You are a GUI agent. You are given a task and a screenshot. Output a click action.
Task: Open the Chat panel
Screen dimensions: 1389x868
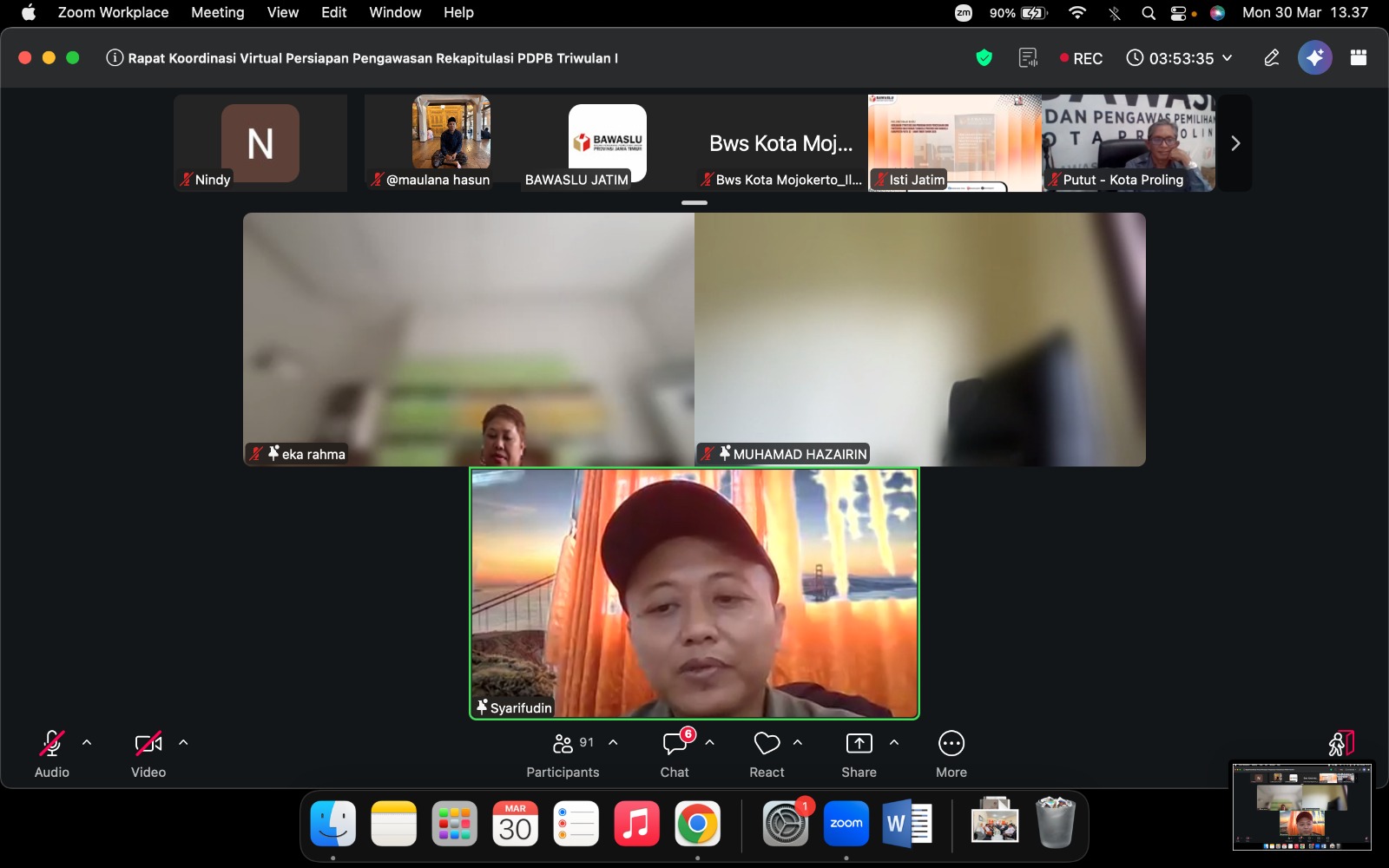[675, 753]
